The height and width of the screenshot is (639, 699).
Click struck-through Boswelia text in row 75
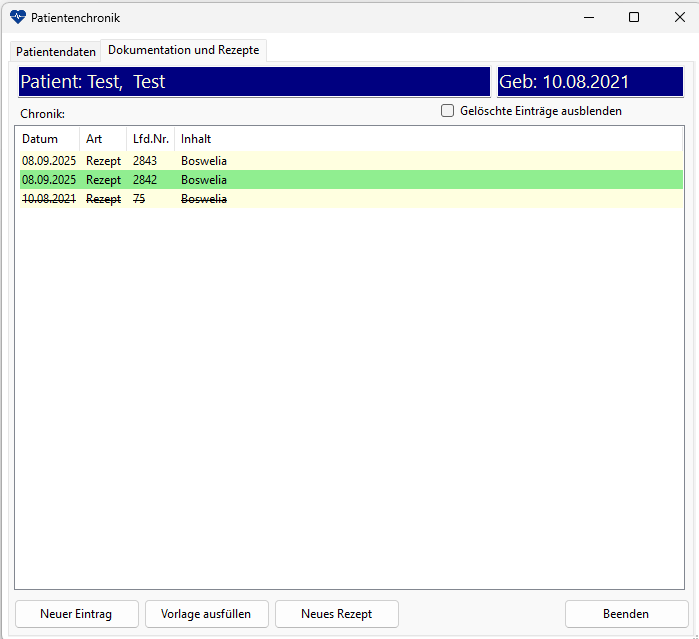click(204, 199)
